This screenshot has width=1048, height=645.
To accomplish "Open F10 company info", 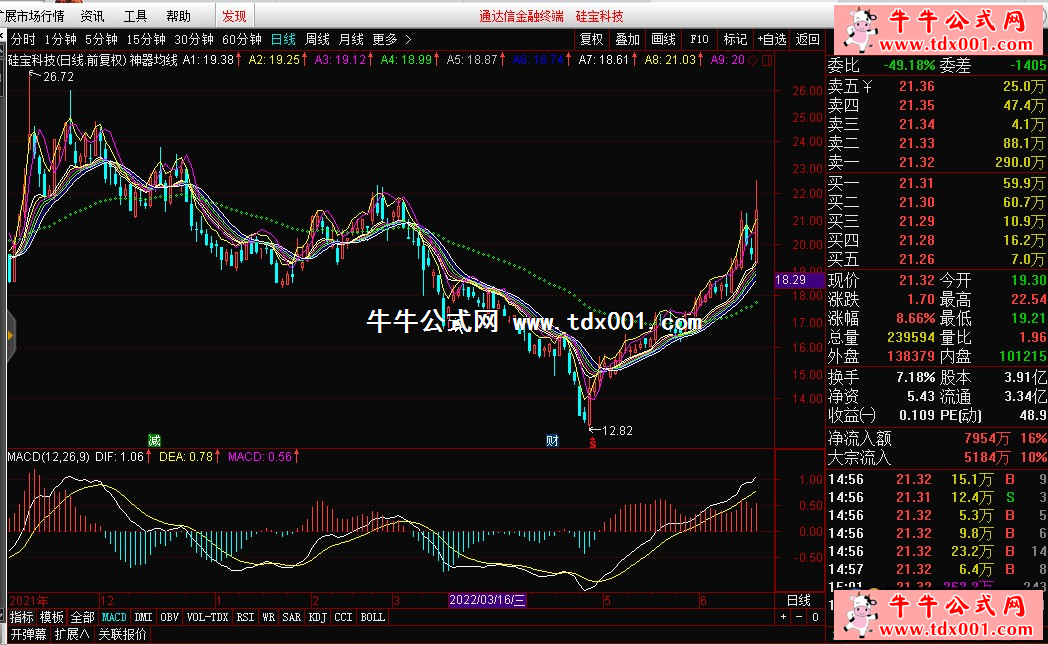I will [700, 39].
